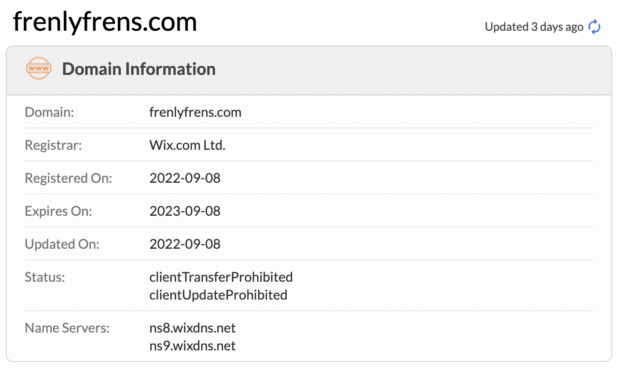Viewport: 618px width, 370px height.
Task: Click the "Registrar:" field label
Action: coord(53,145)
